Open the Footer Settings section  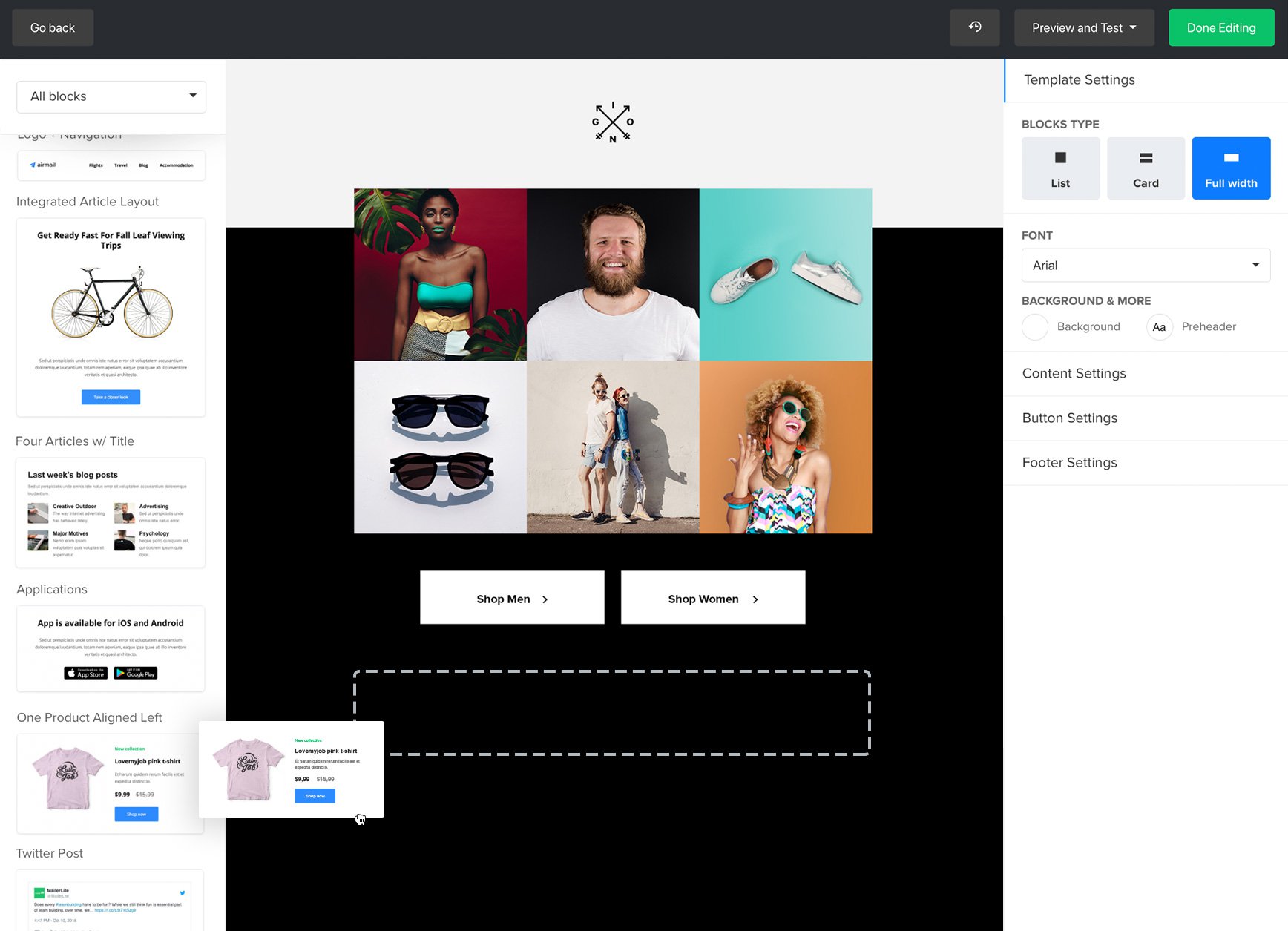(x=1069, y=463)
